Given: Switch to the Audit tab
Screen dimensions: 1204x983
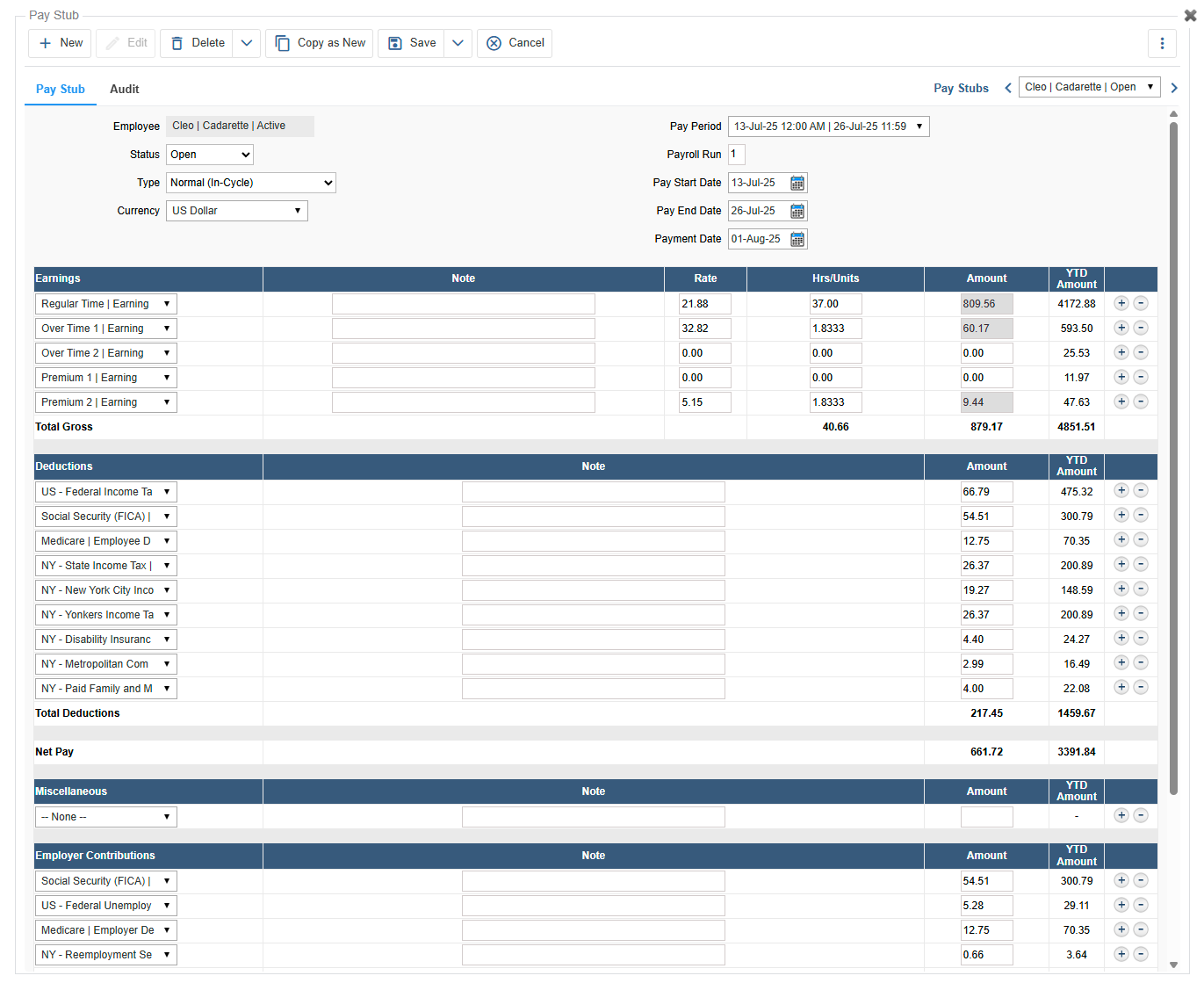Looking at the screenshot, I should tap(124, 89).
